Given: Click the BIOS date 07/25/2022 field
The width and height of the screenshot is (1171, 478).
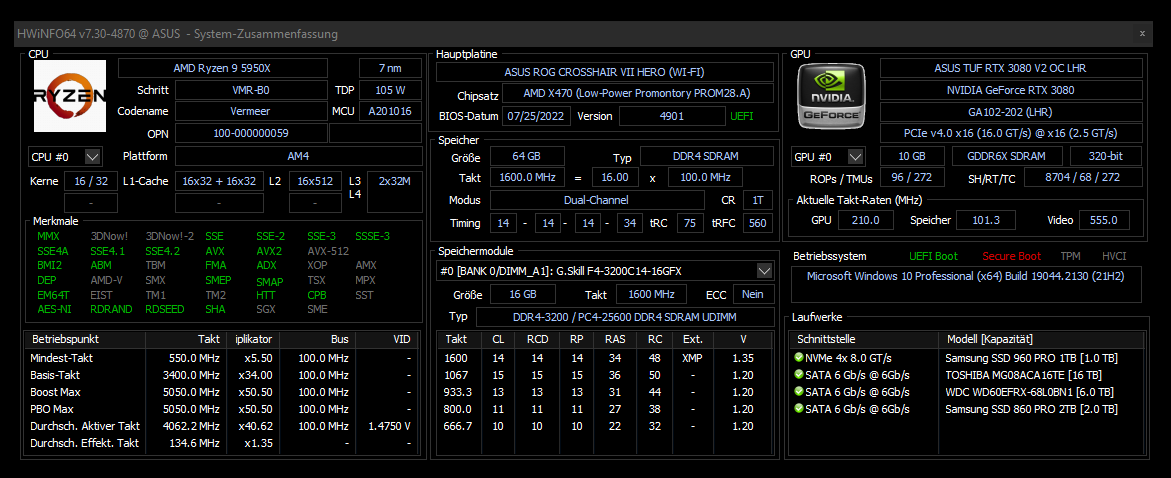Looking at the screenshot, I should [x=538, y=117].
